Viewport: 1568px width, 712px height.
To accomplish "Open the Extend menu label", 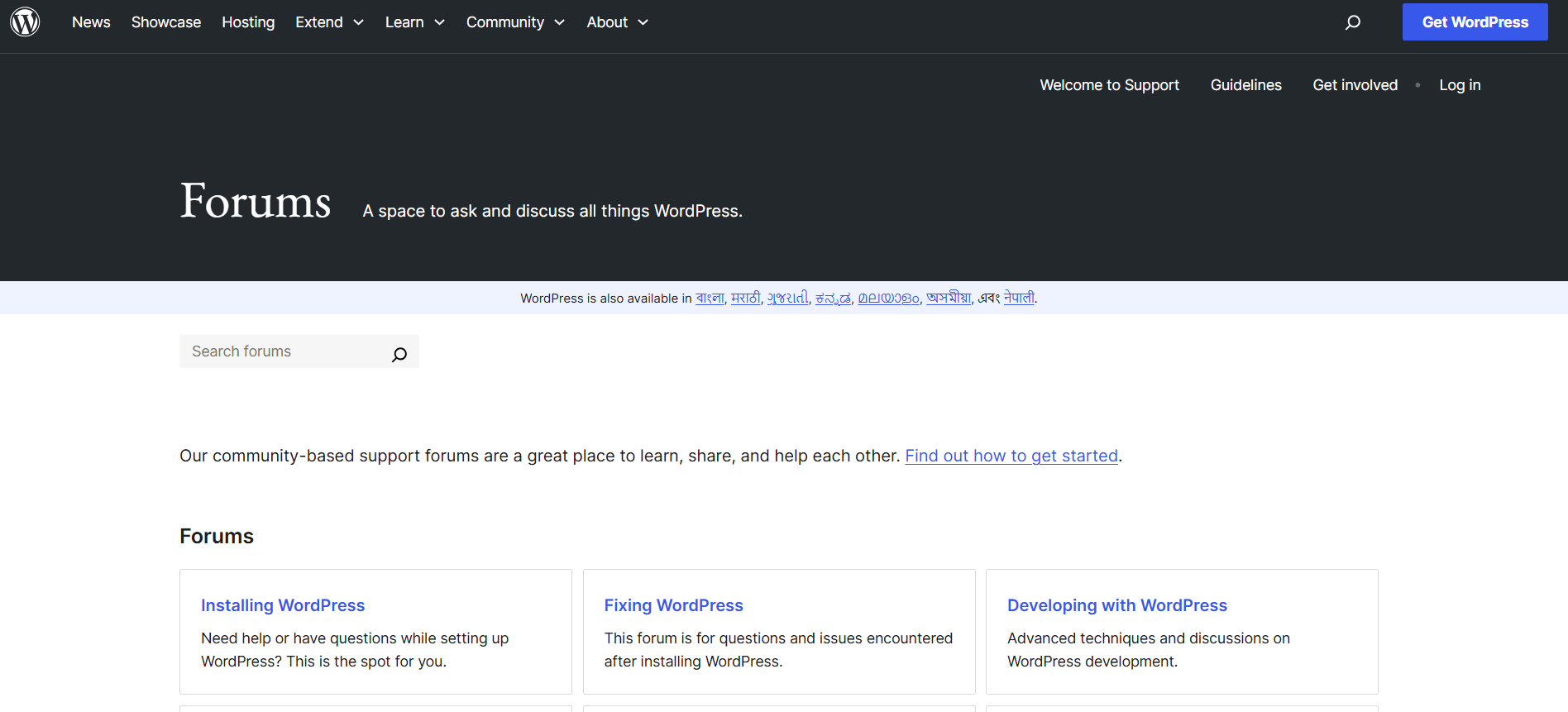I will pyautogui.click(x=319, y=22).
